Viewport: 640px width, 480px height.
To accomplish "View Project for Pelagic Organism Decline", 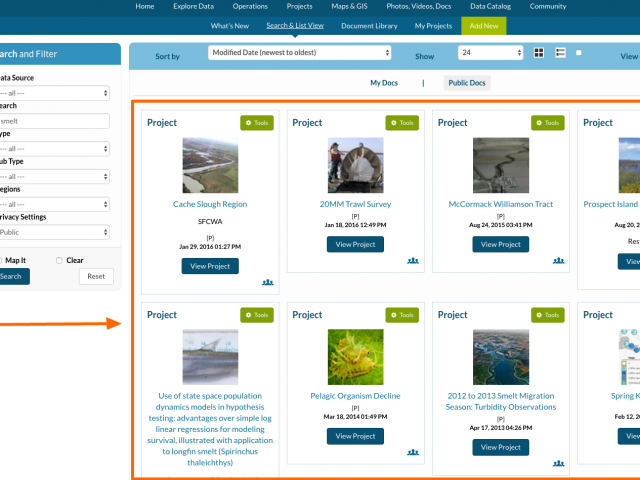I will pos(356,436).
